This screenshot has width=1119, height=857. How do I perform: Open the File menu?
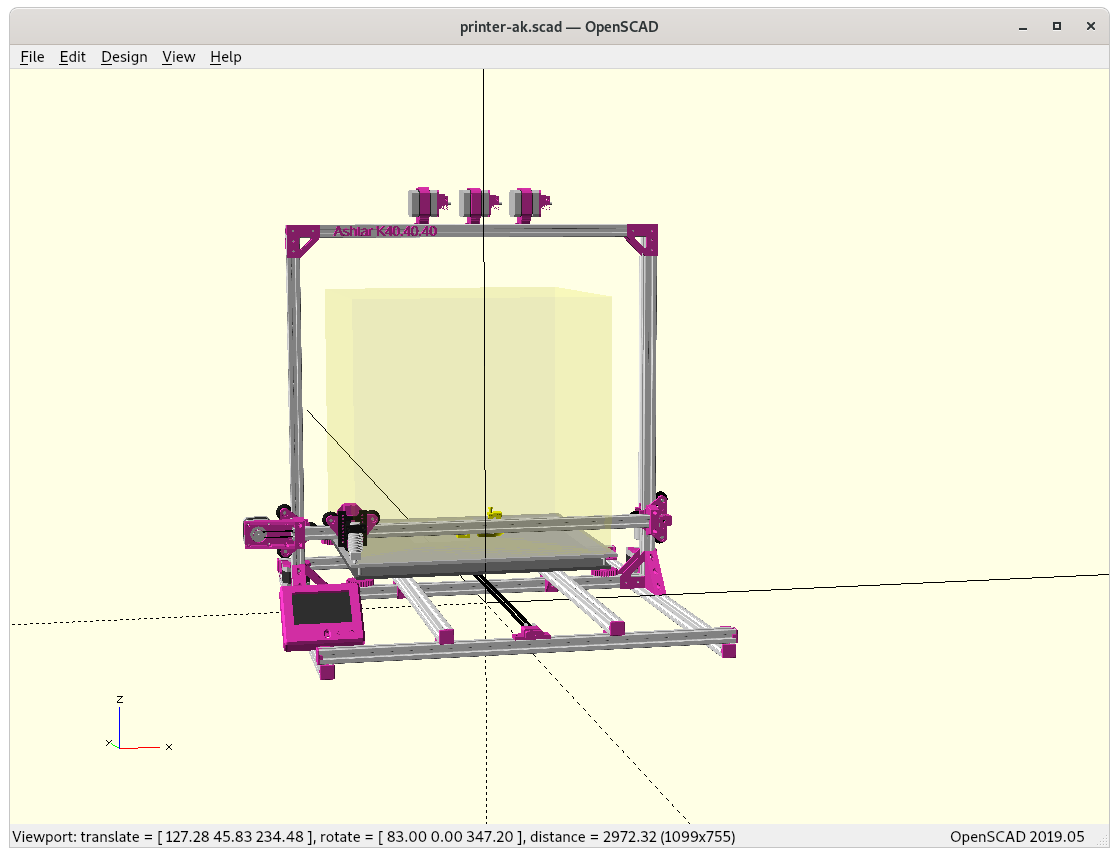pyautogui.click(x=32, y=57)
